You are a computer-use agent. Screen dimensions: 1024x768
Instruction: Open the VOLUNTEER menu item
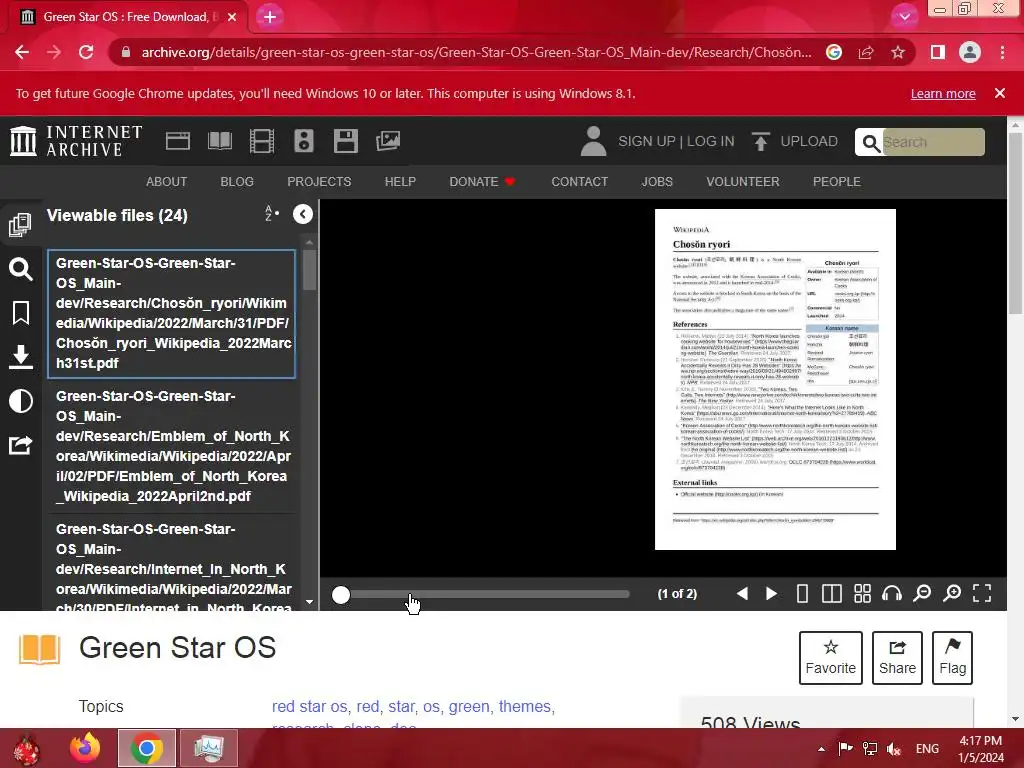pos(743,182)
